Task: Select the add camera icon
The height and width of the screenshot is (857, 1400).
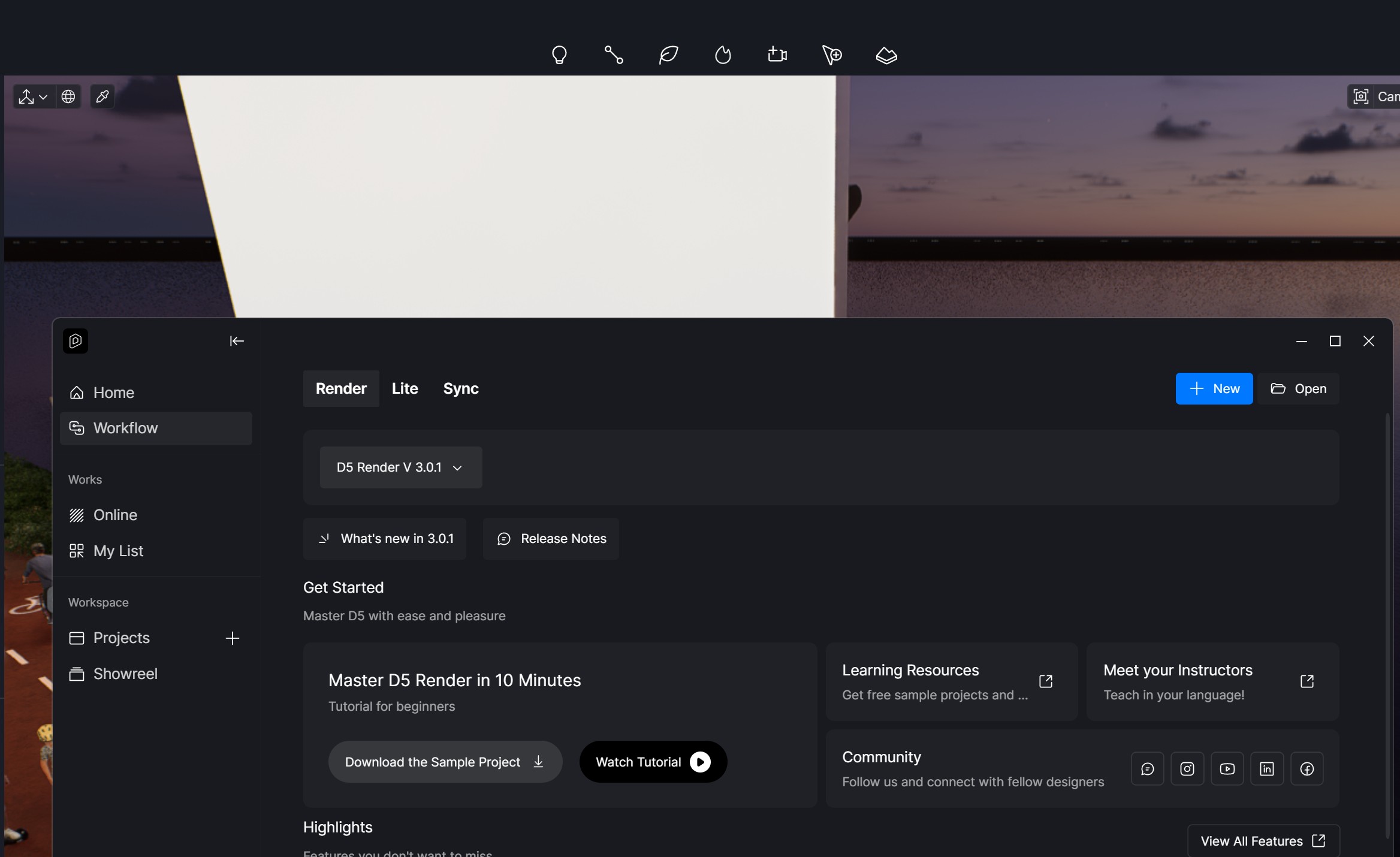Action: pyautogui.click(x=777, y=55)
